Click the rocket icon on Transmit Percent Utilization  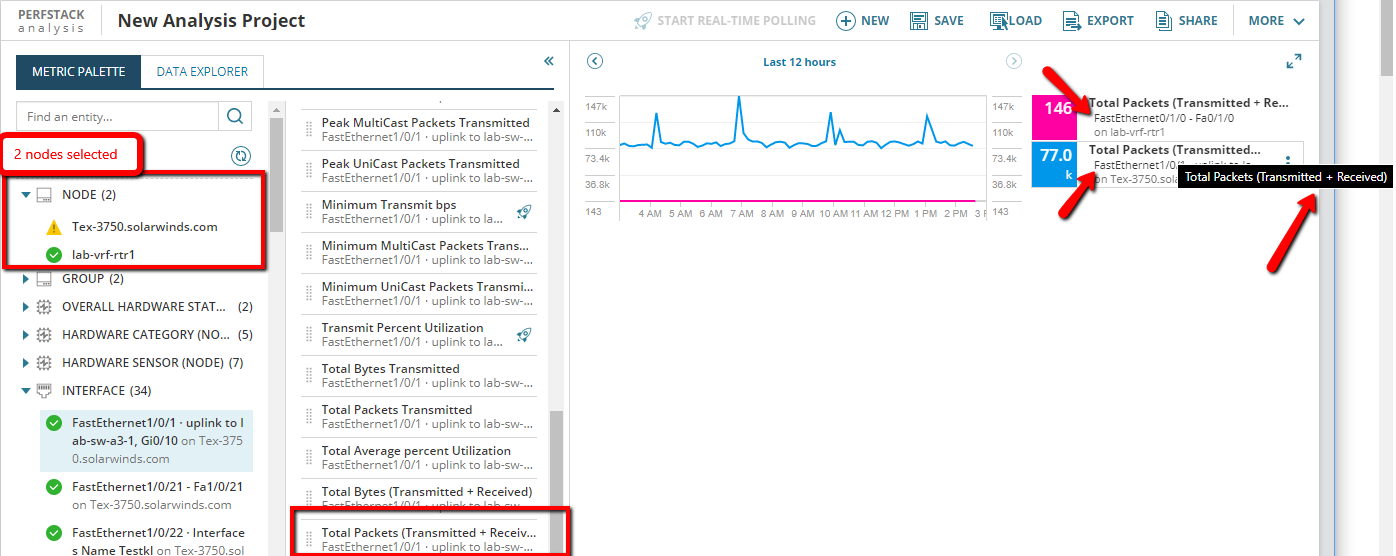click(x=524, y=335)
